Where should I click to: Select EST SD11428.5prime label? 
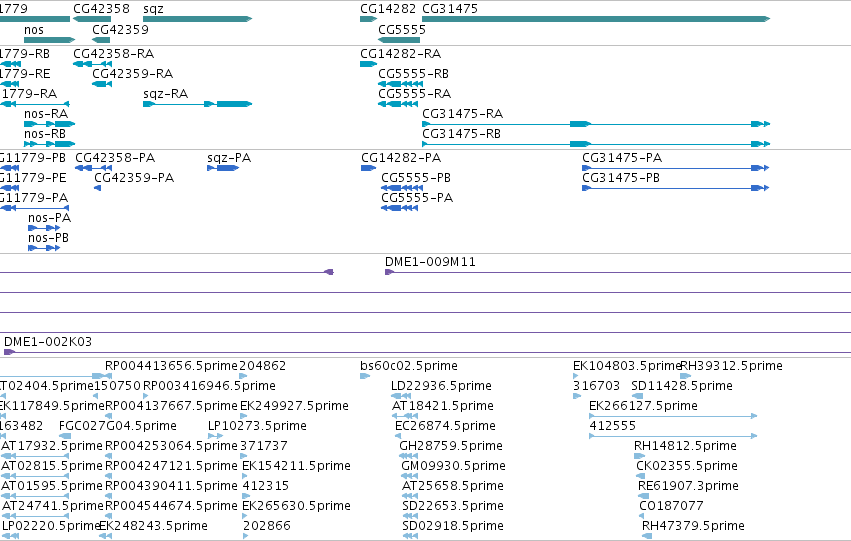point(682,386)
